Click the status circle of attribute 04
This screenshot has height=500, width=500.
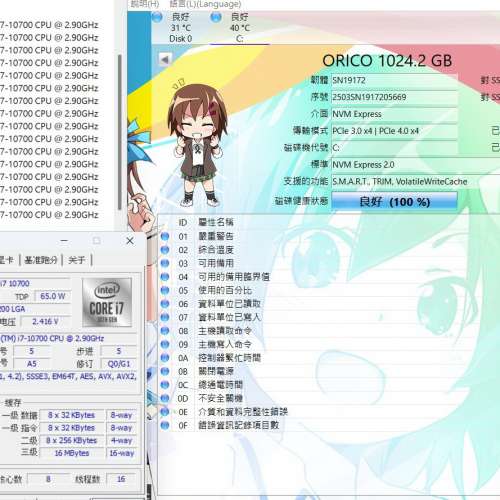165,277
